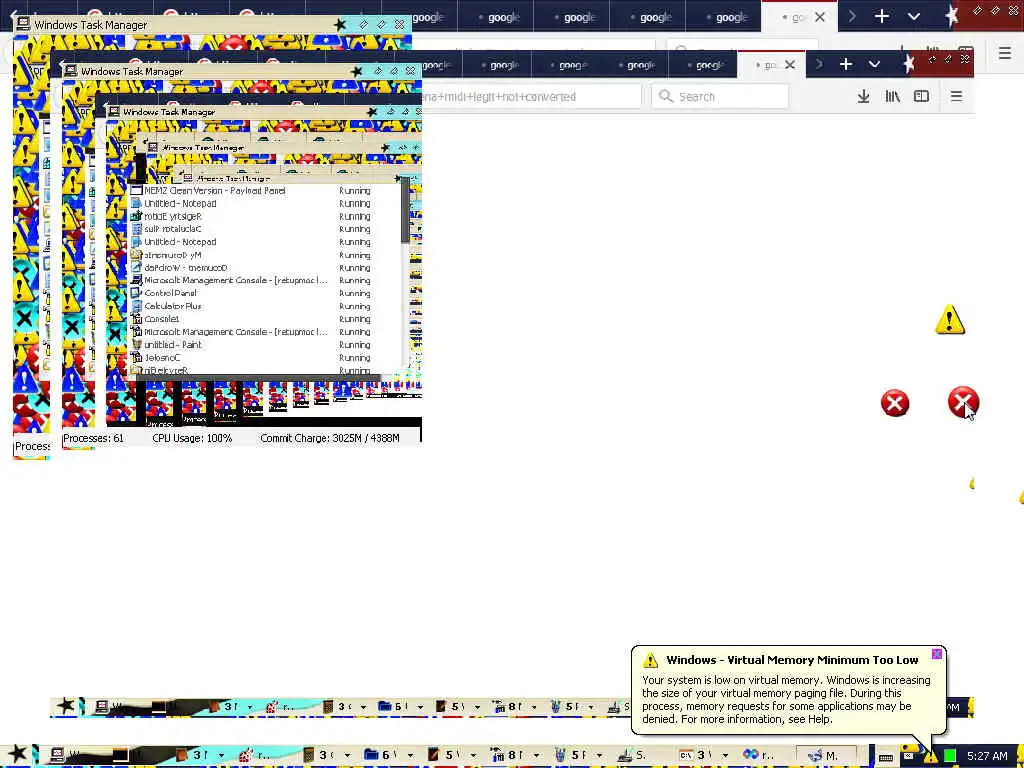1024x768 pixels.
Task: Select the '1elosnoC' task row
Action: [266, 358]
